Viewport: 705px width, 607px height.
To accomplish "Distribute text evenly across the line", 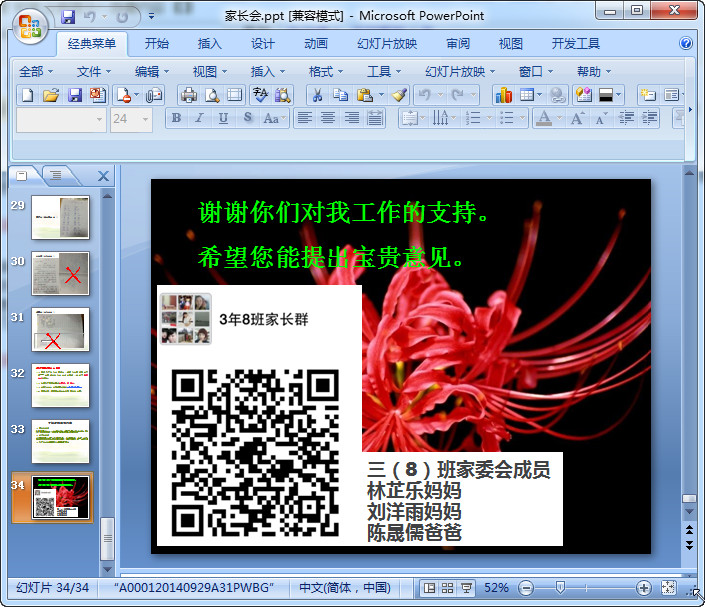I will click(375, 118).
